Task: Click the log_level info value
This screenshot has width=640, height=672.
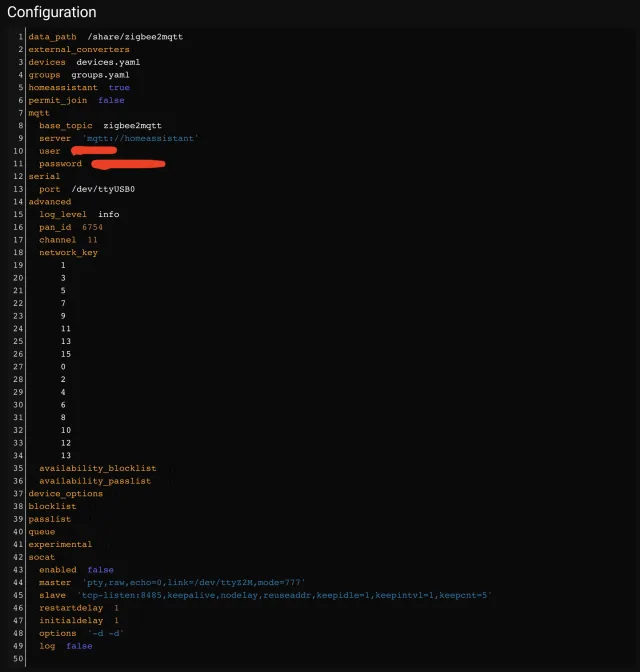Action: (x=108, y=214)
